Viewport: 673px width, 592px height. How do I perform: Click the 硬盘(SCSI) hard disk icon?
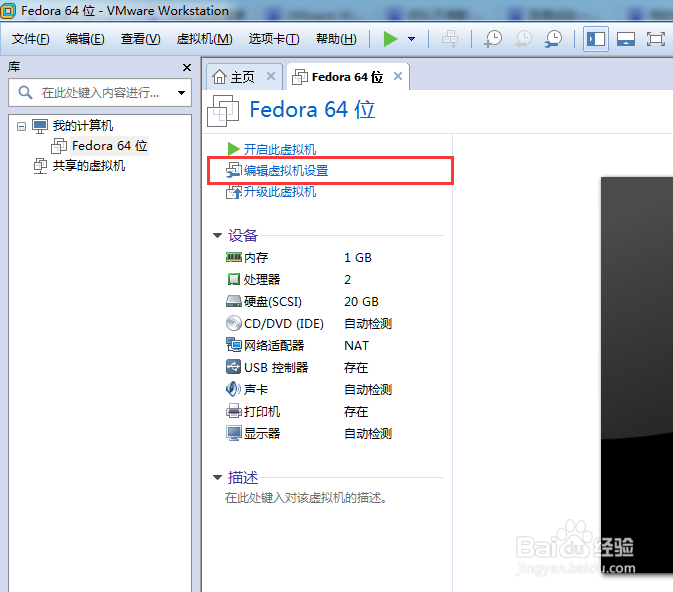tap(234, 301)
